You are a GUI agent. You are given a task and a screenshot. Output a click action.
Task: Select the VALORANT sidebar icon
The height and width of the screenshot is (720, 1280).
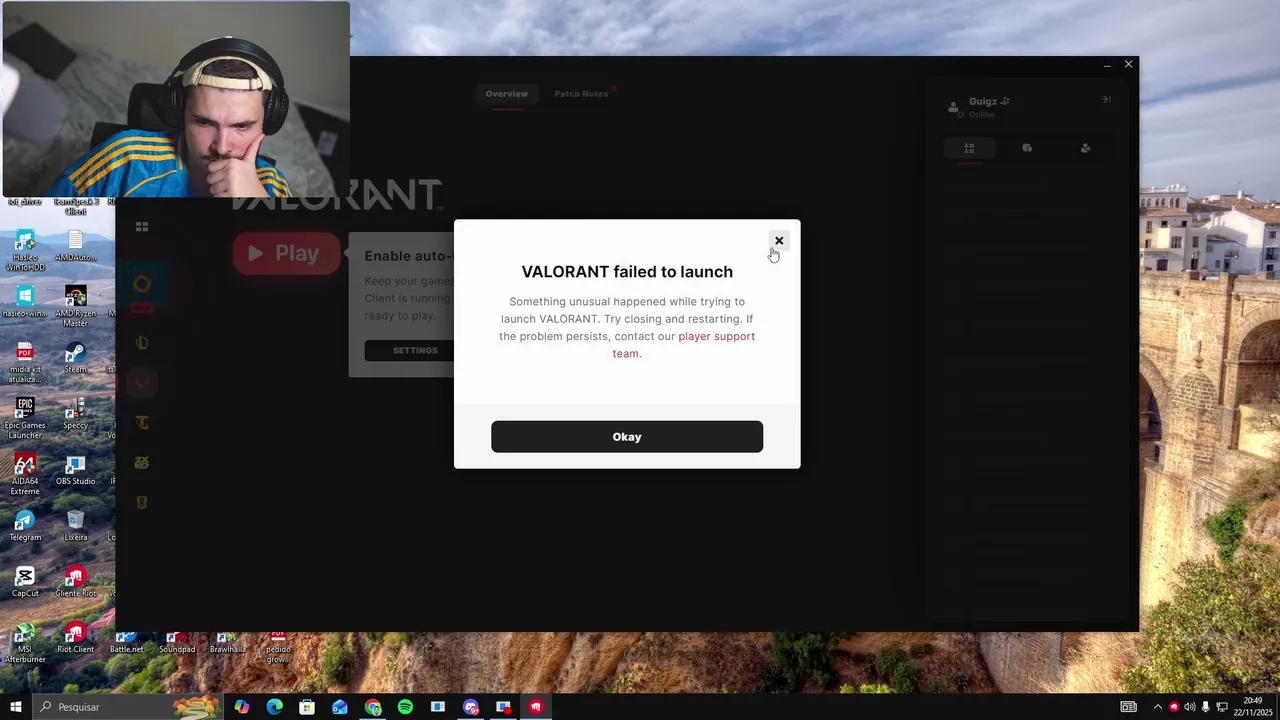click(x=142, y=383)
